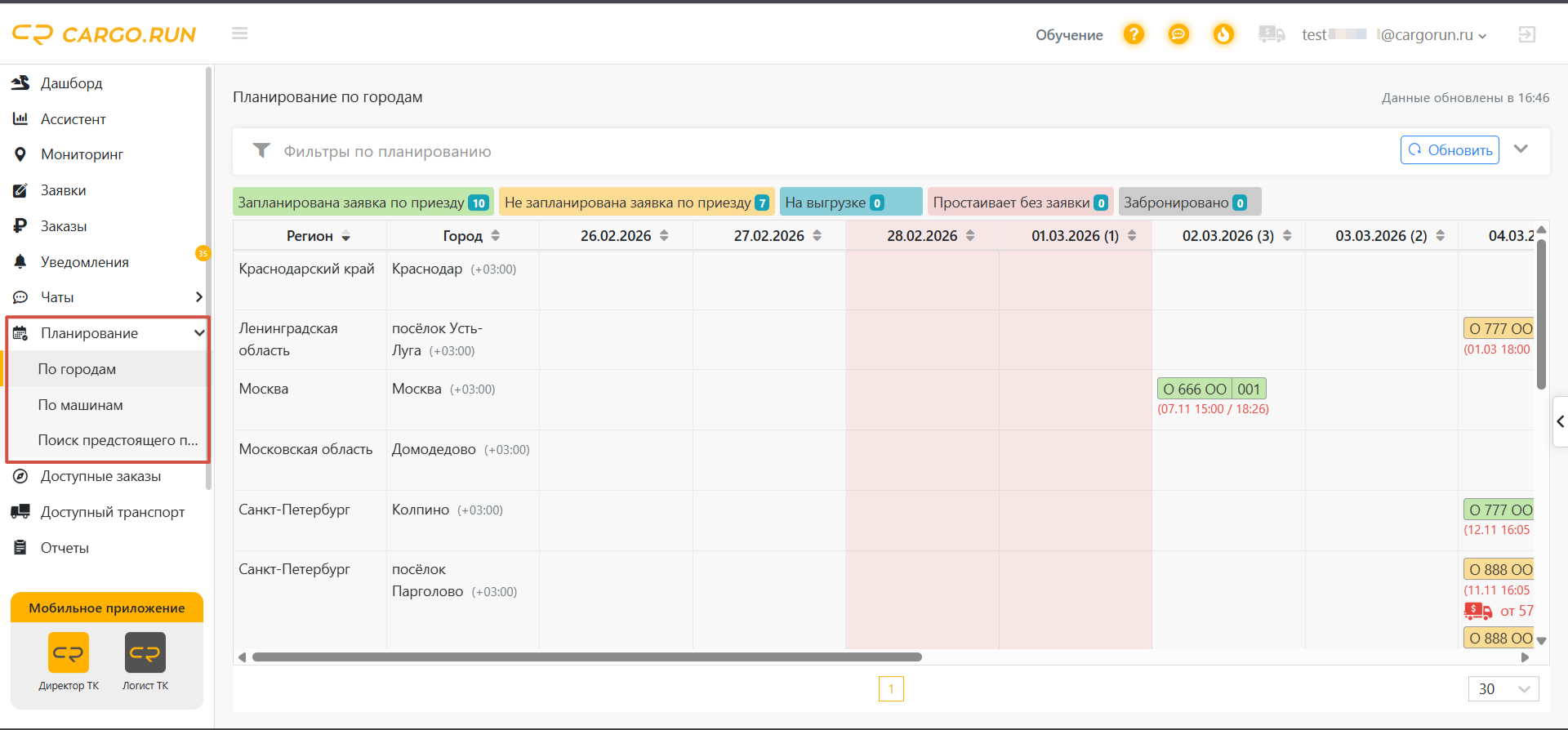The height and width of the screenshot is (730, 1568).
Task: Click red truck price icon in Парголово row
Action: [1478, 611]
